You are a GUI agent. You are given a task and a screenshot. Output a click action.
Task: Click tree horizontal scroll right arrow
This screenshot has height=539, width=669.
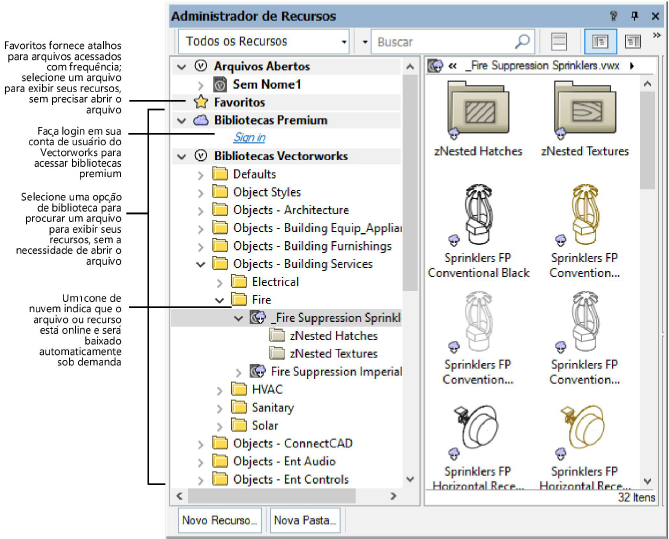click(393, 496)
